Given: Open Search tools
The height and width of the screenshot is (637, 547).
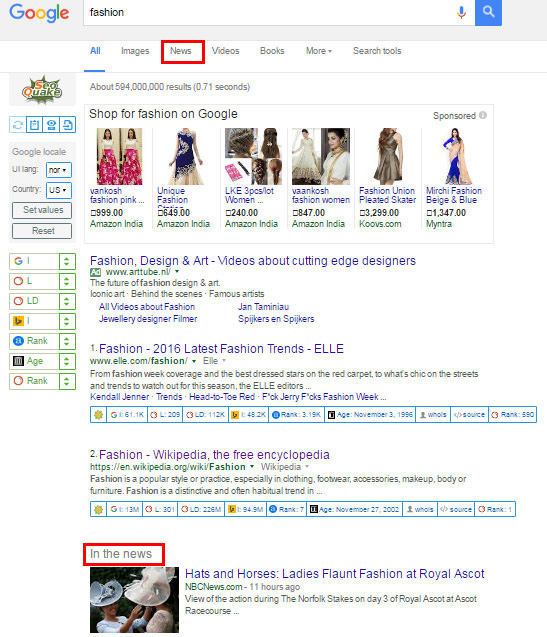Looking at the screenshot, I should coord(377,51).
